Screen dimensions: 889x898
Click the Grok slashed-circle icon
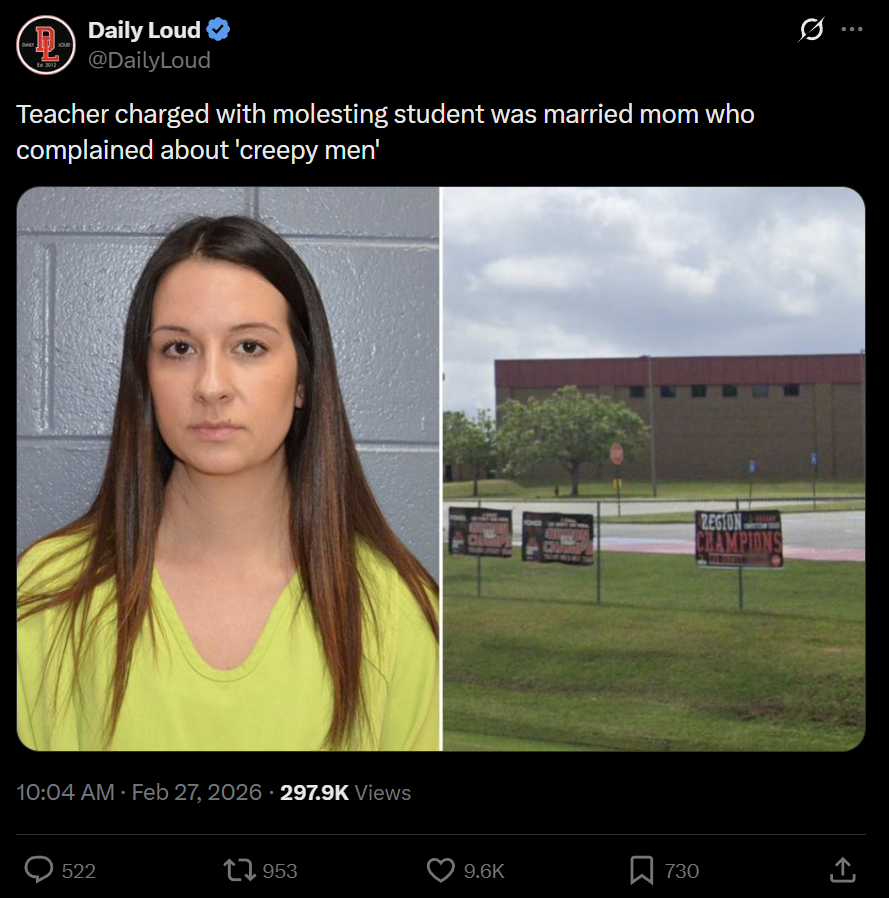click(811, 29)
